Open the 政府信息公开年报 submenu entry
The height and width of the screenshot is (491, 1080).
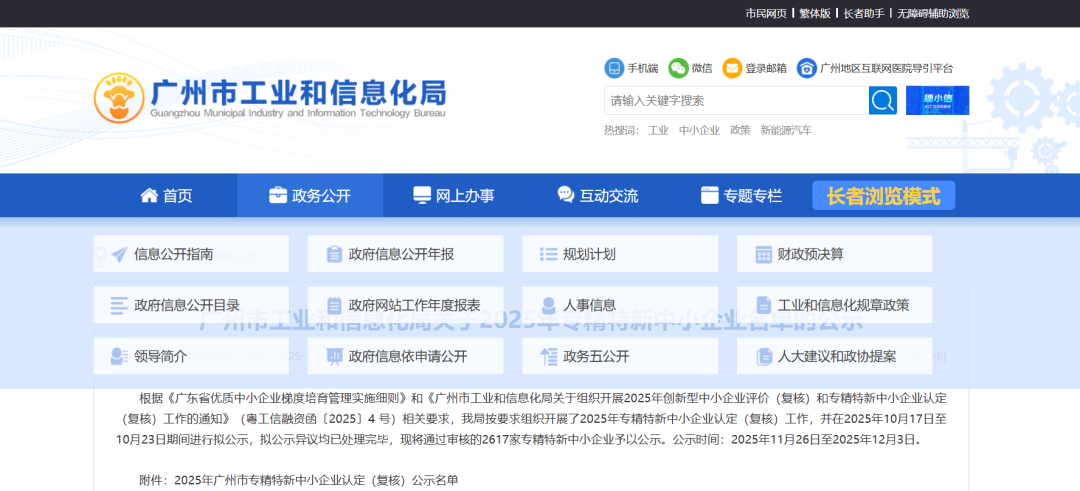[x=406, y=254]
